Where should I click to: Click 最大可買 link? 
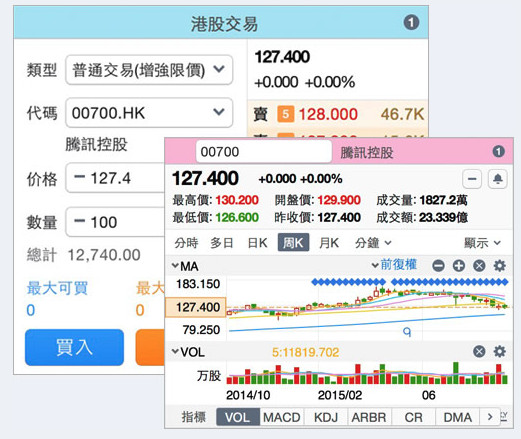pos(57,288)
